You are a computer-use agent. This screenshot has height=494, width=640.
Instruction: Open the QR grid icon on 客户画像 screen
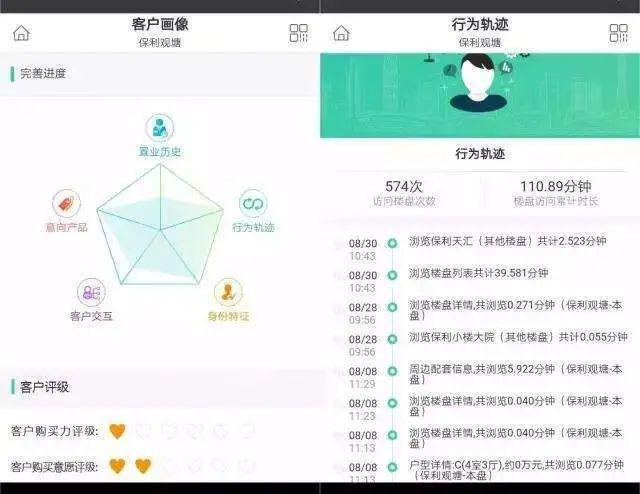click(298, 33)
